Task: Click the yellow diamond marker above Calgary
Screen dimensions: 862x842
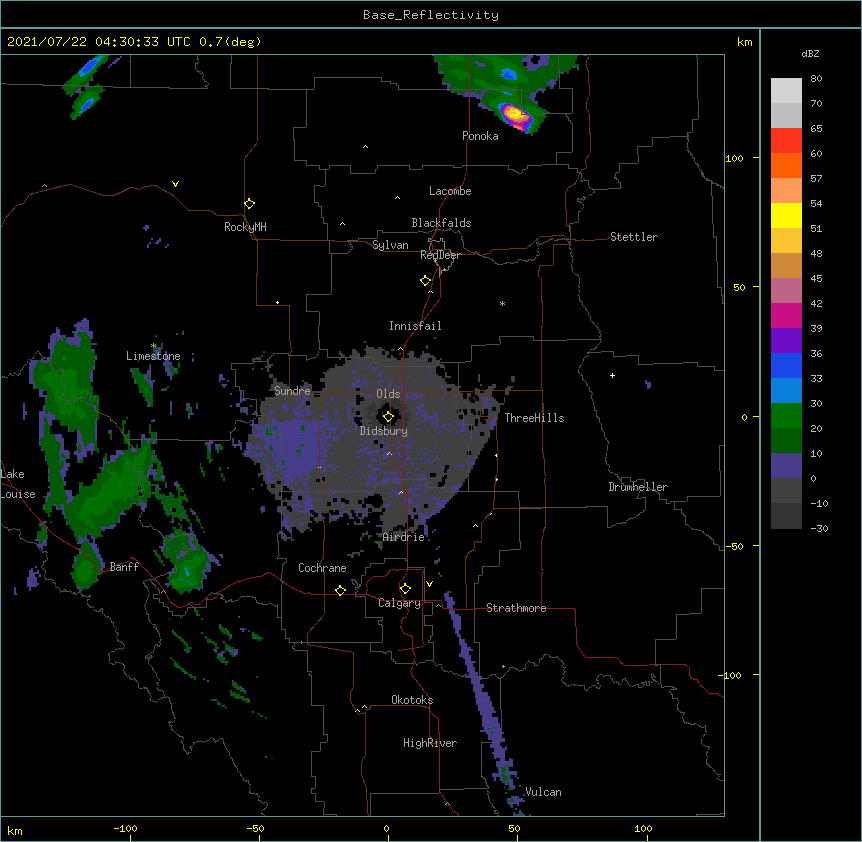Action: [x=405, y=589]
